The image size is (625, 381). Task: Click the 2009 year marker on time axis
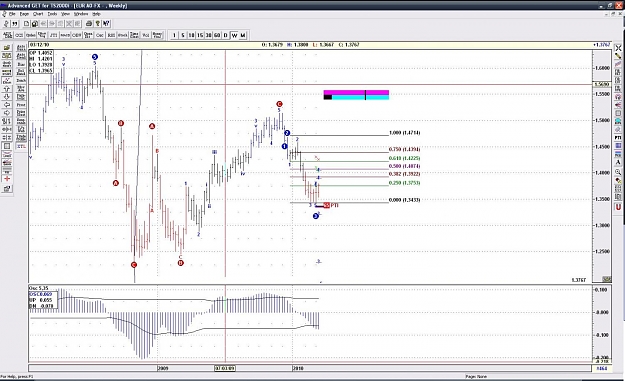(x=163, y=368)
